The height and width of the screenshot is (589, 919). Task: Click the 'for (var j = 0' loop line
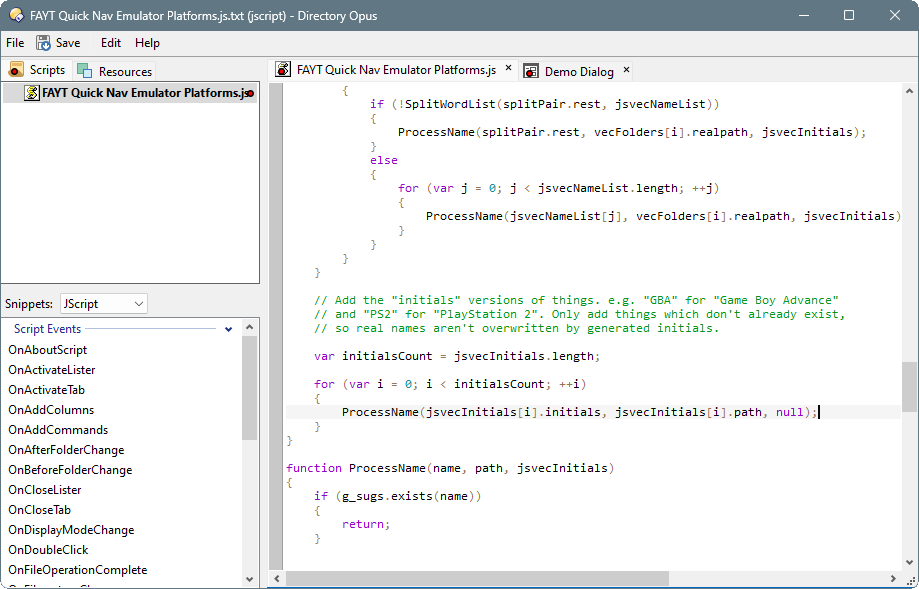click(559, 188)
